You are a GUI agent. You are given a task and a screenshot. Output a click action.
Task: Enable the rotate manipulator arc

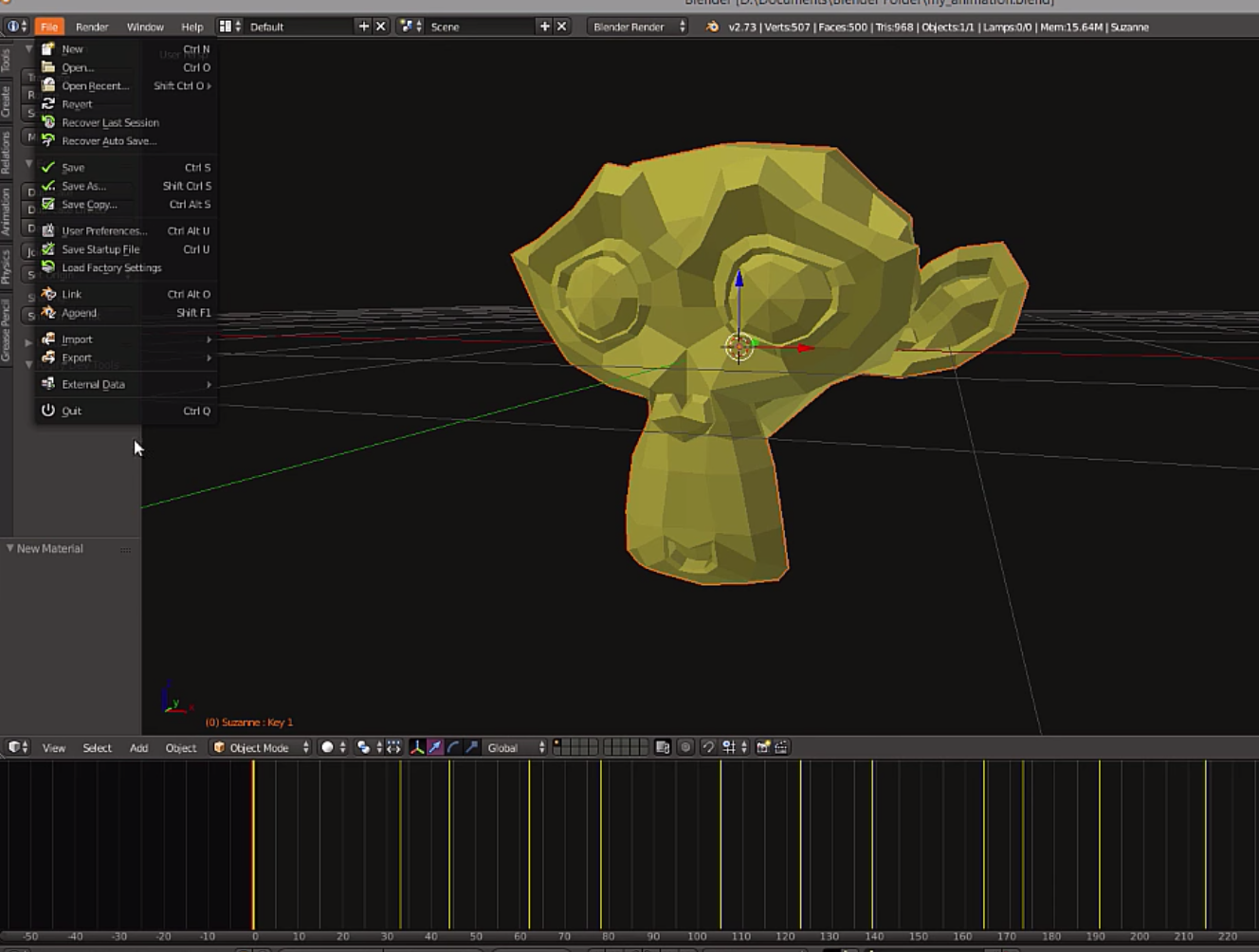(453, 747)
